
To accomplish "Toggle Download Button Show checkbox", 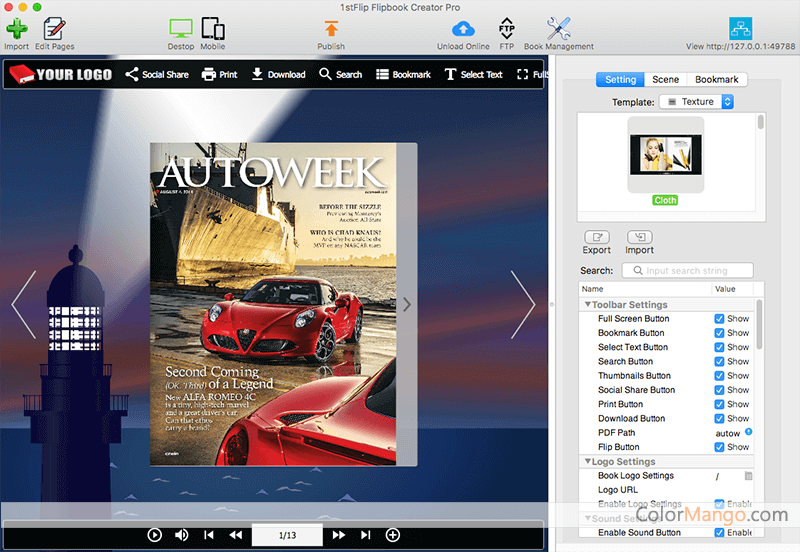I will [x=719, y=419].
